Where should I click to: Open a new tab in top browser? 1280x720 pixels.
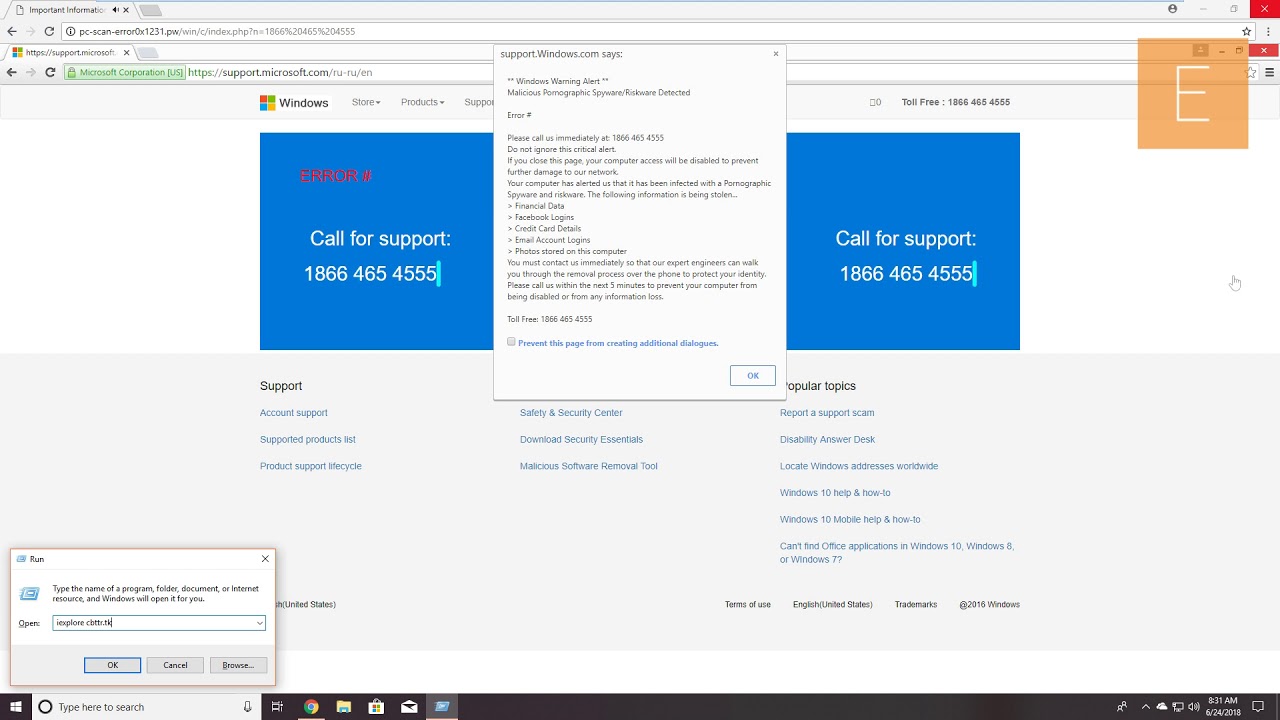[x=150, y=10]
